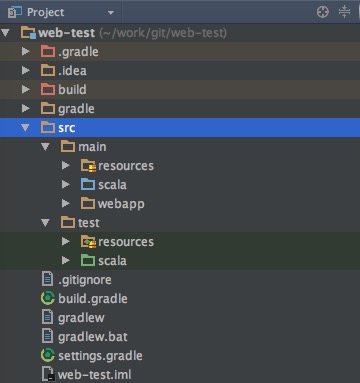This screenshot has height=383, width=360.
Task: Click the Project panel title text
Action: tap(46, 12)
